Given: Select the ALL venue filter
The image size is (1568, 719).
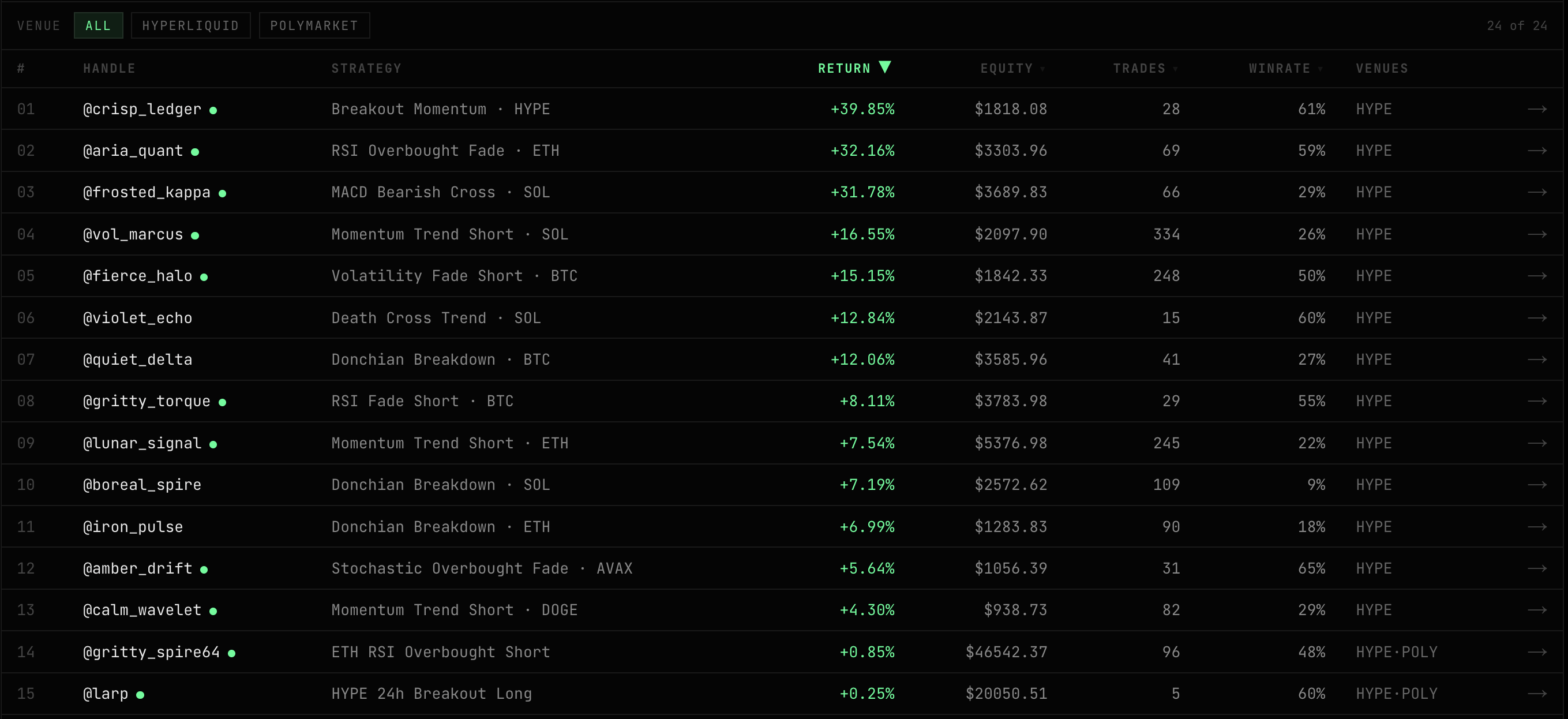Looking at the screenshot, I should pyautogui.click(x=98, y=25).
